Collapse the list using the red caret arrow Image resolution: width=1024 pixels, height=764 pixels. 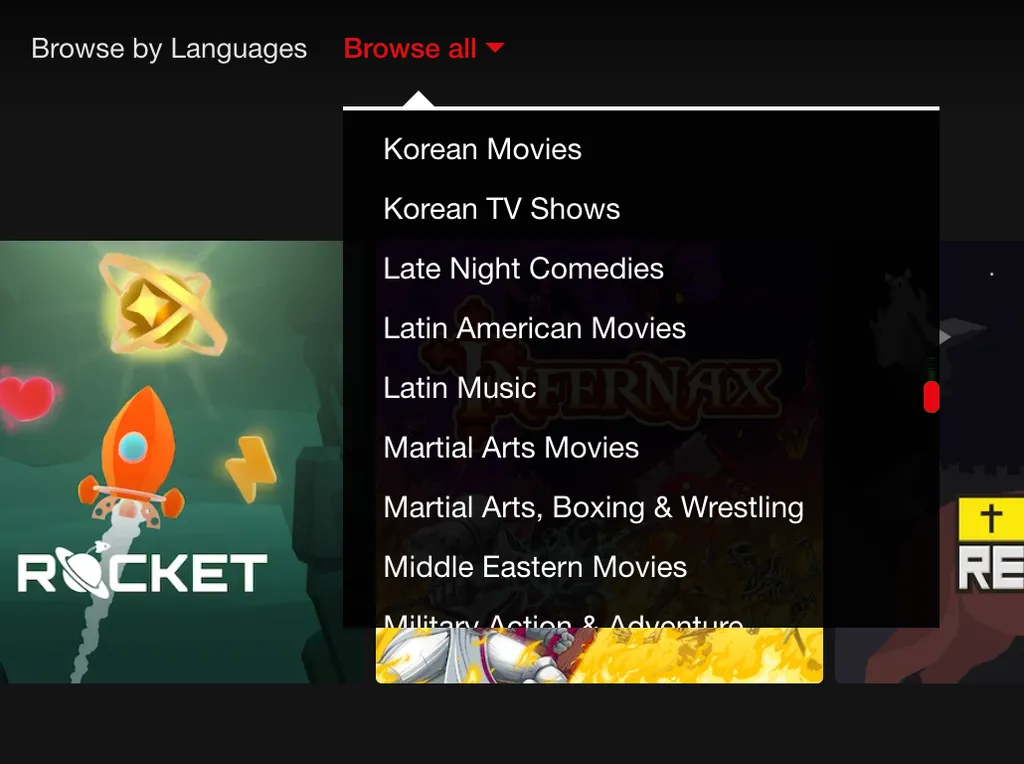pyautogui.click(x=494, y=48)
